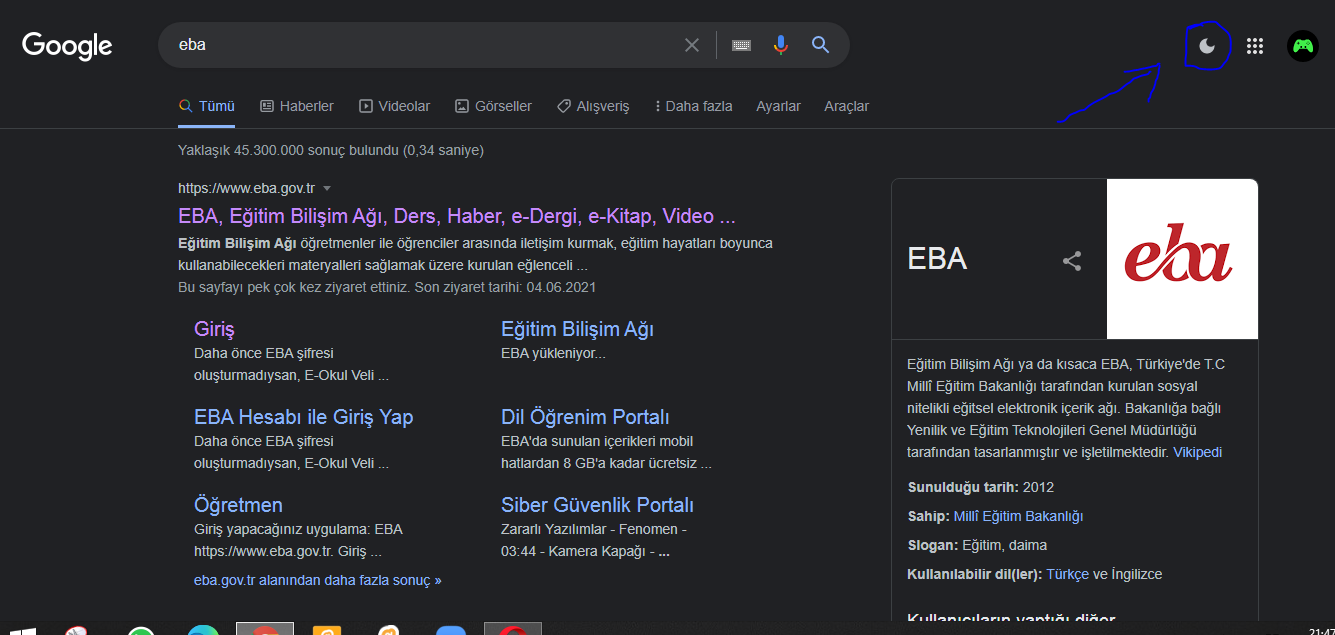Image resolution: width=1335 pixels, height=635 pixels.
Task: Click 'Zararlı Yazılımlar - Fenomen' snippet text
Action: pos(594,529)
